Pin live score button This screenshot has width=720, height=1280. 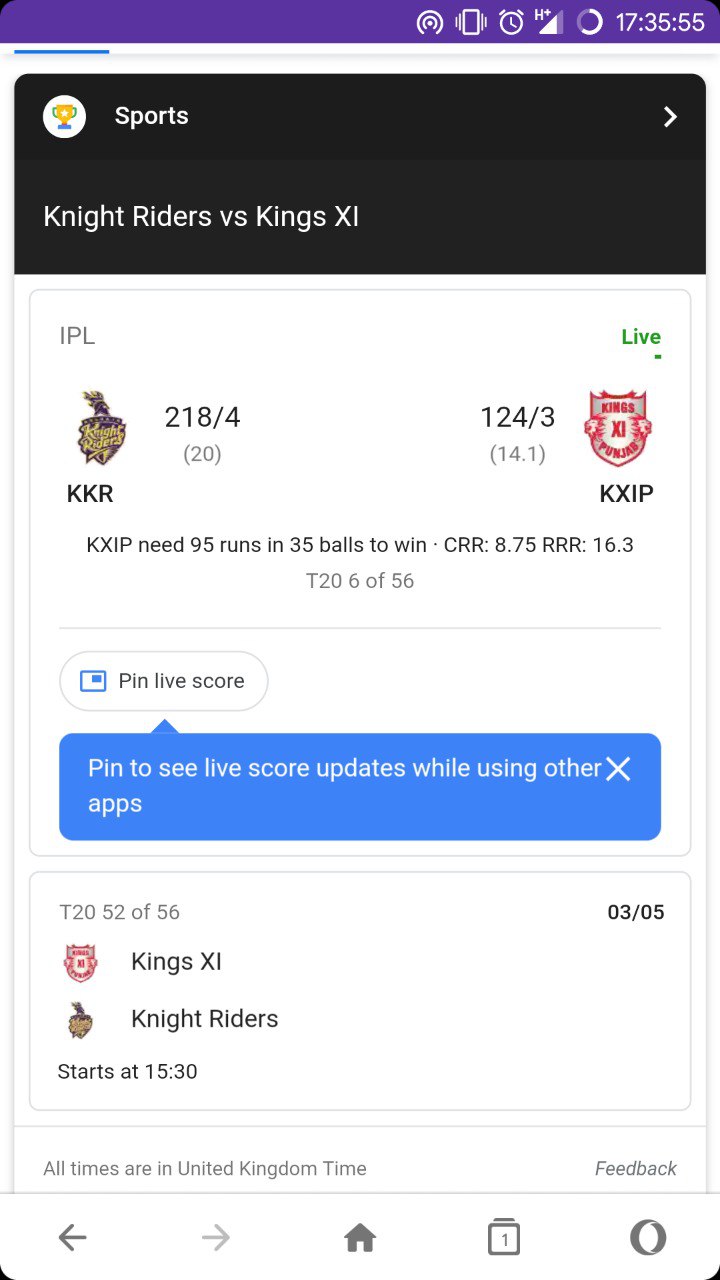coord(163,681)
